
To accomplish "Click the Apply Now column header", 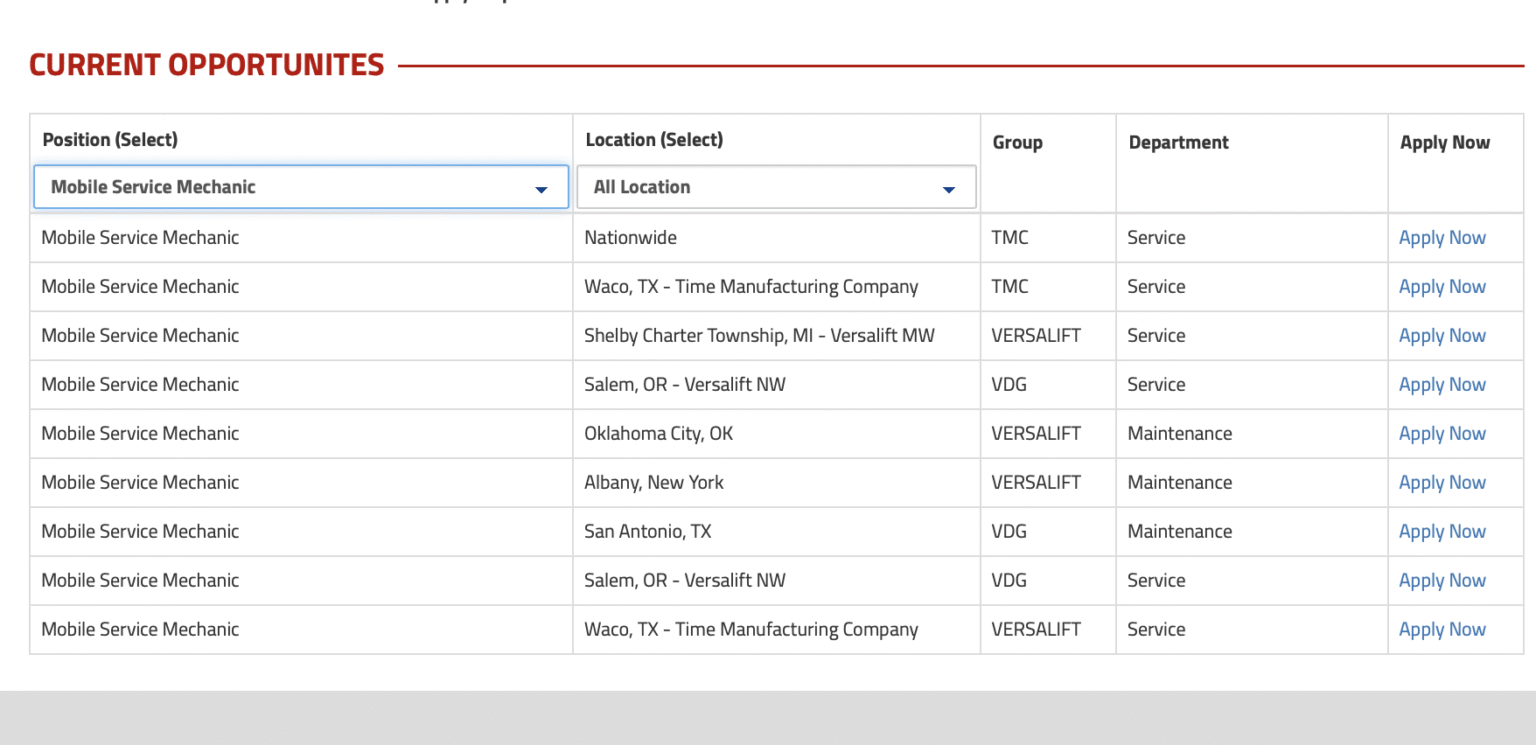I will (1444, 143).
